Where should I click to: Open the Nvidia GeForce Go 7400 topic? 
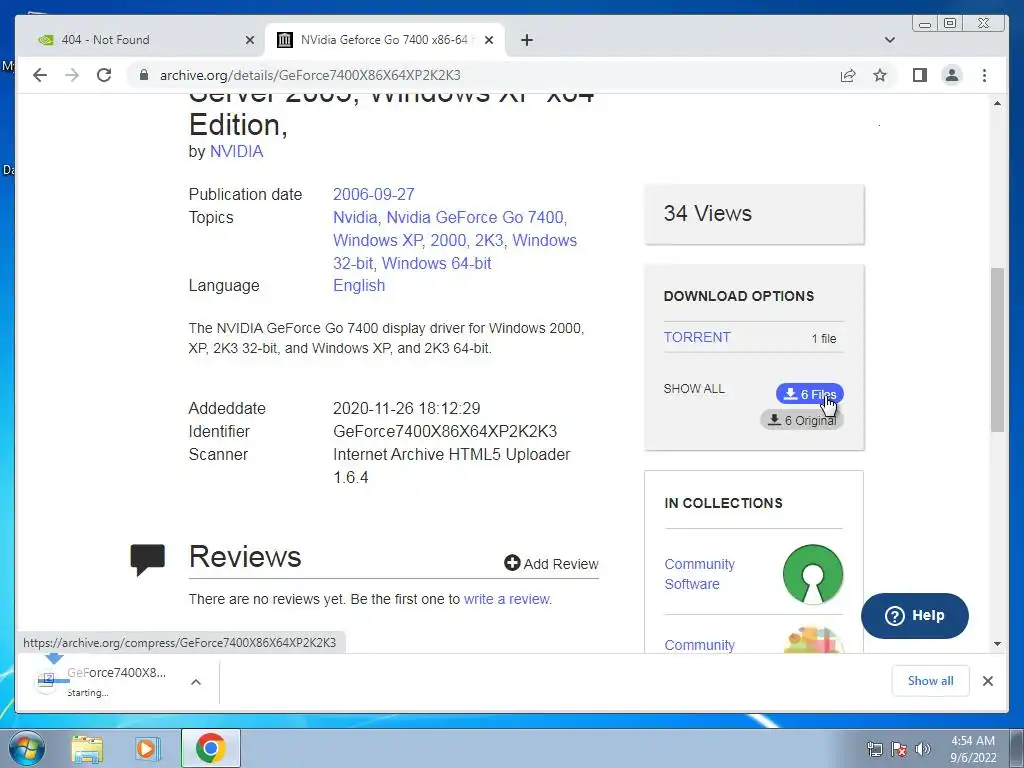pos(475,217)
